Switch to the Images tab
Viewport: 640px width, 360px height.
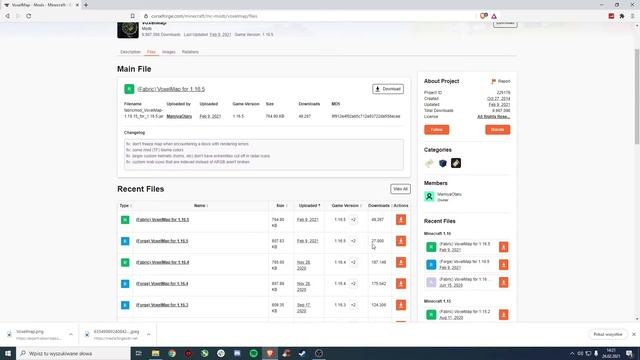pos(169,52)
